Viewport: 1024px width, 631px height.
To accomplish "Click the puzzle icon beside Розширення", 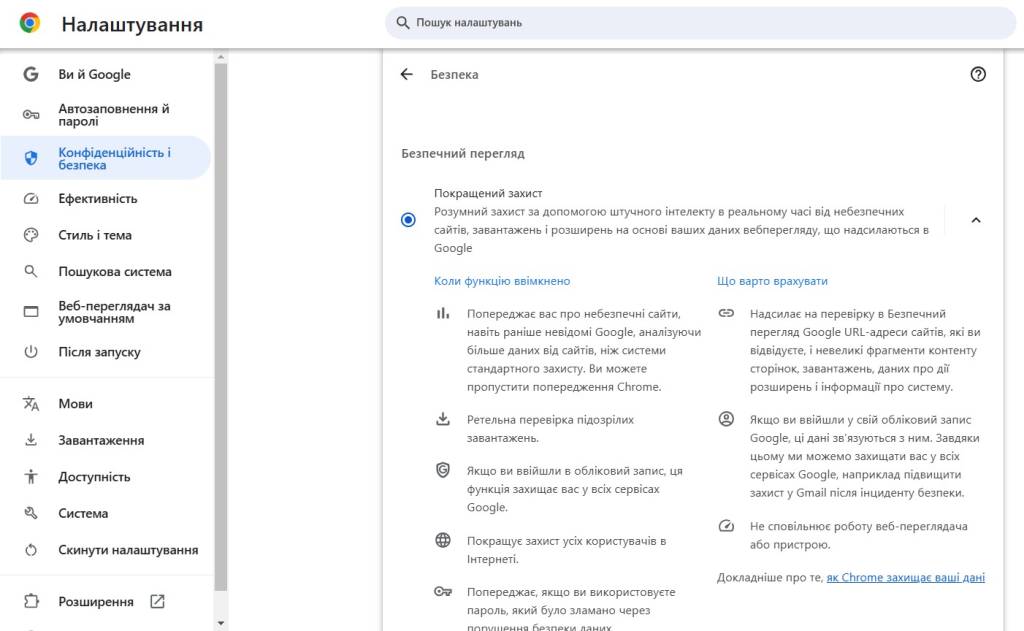I will click(x=31, y=602).
